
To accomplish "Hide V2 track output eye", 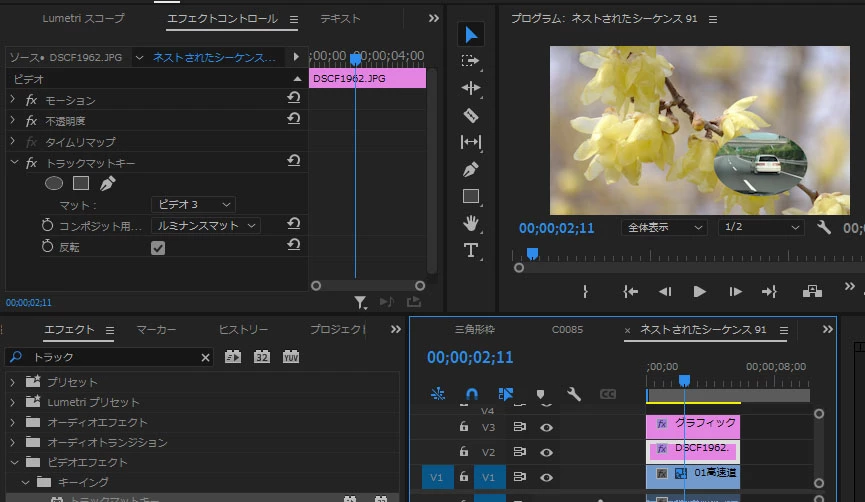I will 546,452.
